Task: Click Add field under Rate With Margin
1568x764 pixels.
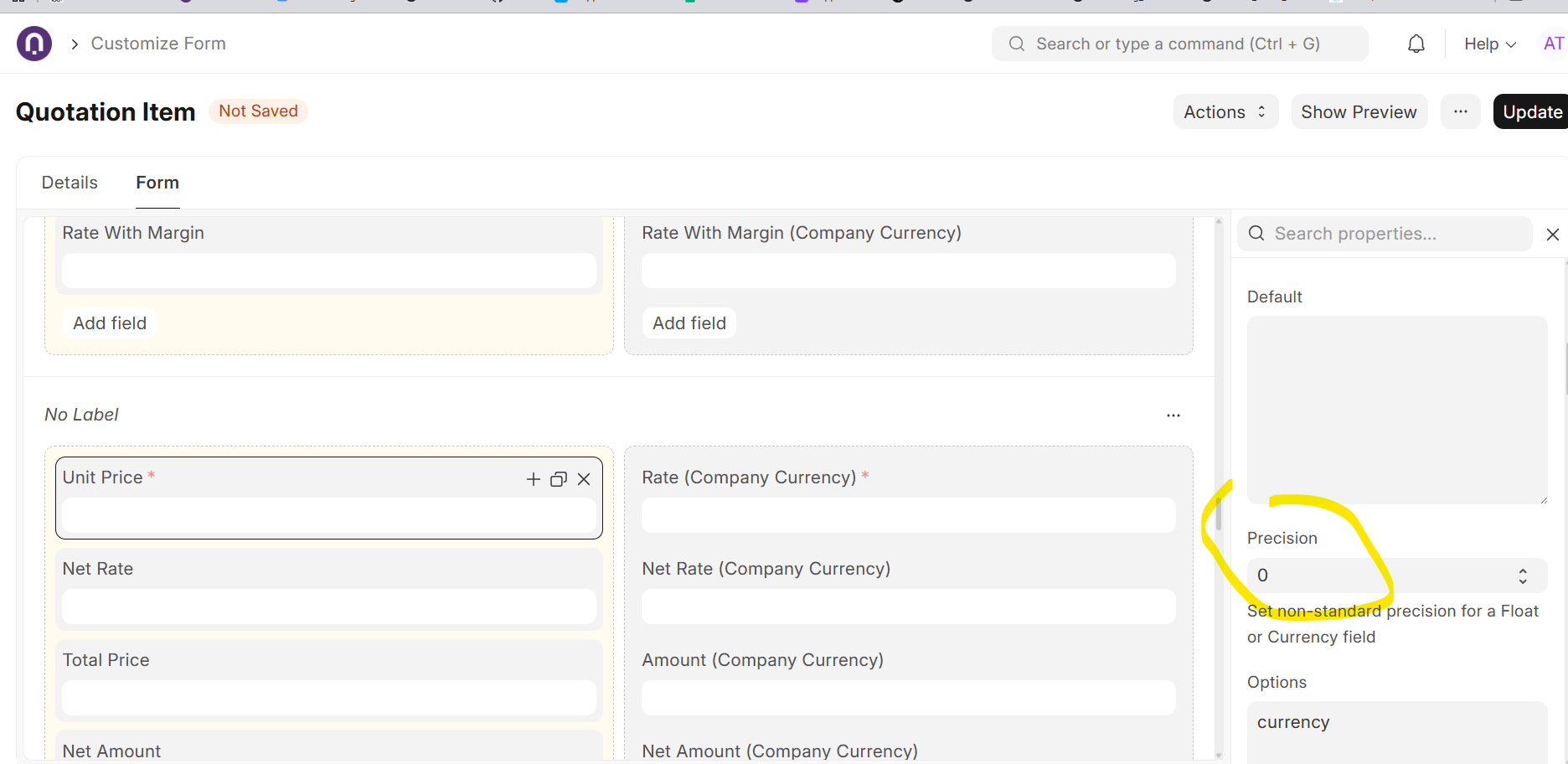Action: click(110, 323)
